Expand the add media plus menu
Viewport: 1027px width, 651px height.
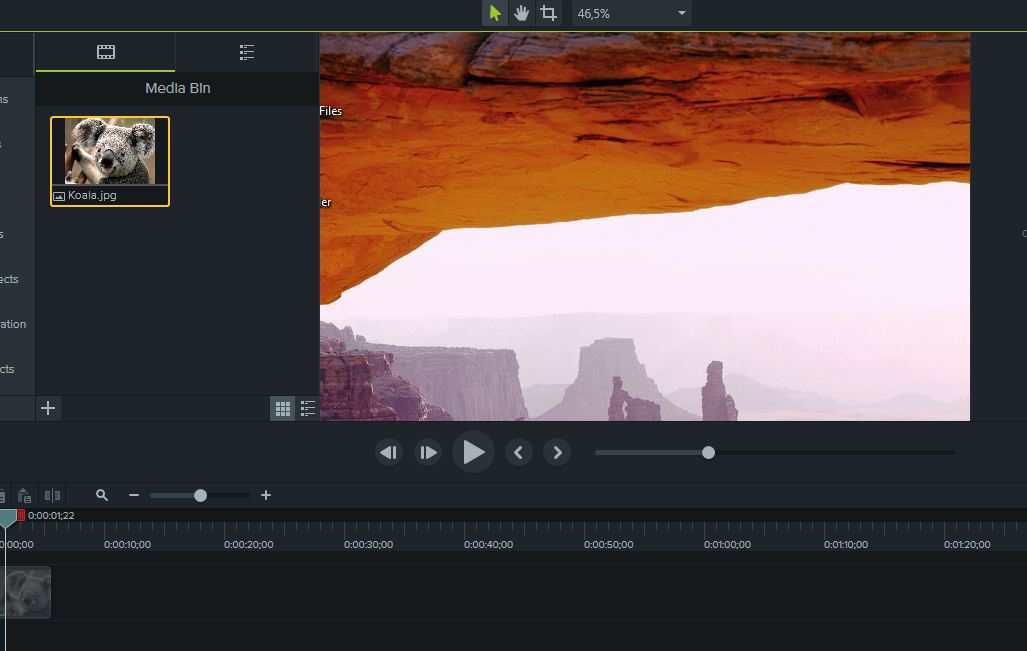click(48, 408)
